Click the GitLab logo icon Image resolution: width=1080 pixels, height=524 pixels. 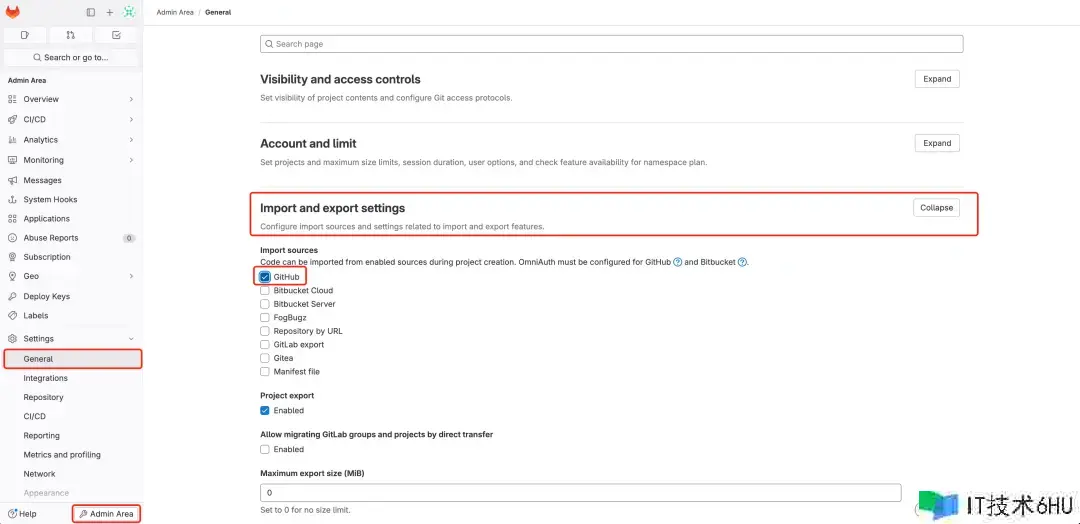(x=13, y=12)
